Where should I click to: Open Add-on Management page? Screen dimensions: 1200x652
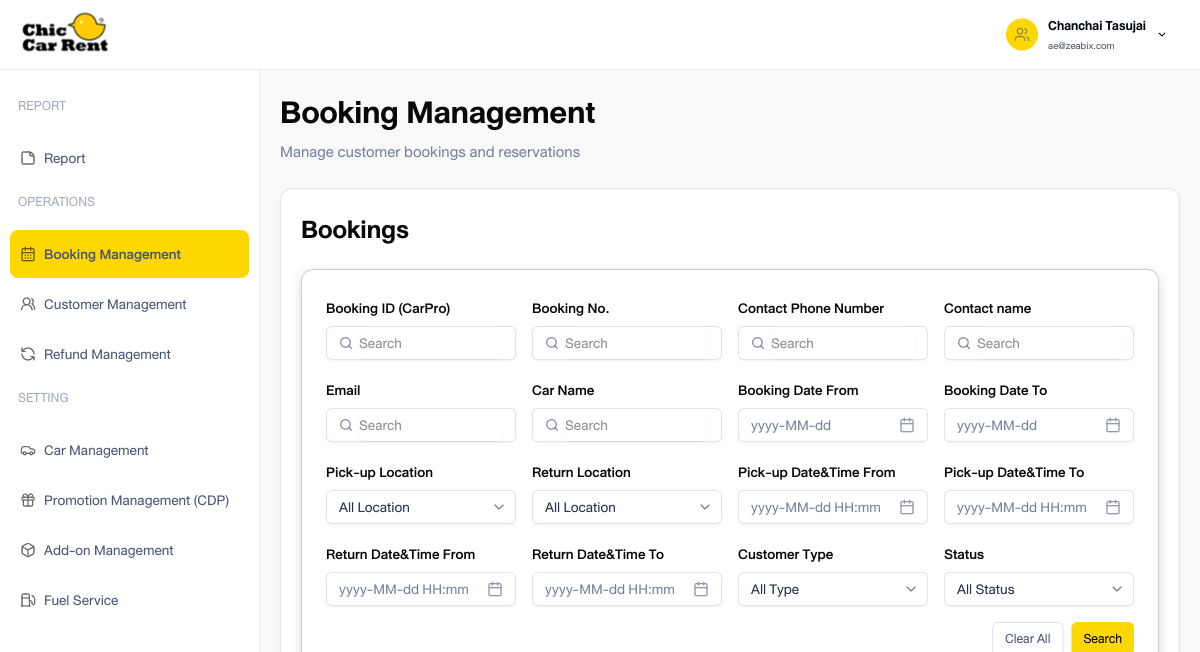[129, 550]
